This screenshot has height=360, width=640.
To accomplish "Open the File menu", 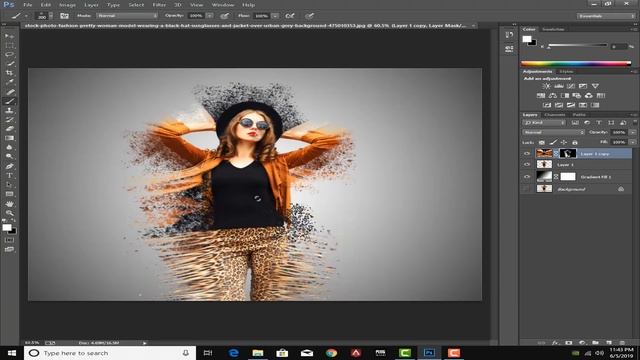I will 27,5.
